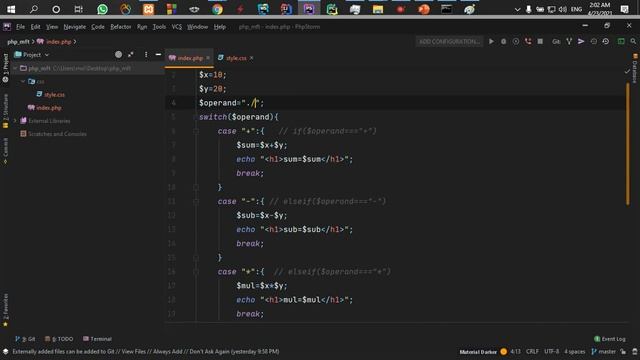Fold the case "*" block

click(x=196, y=271)
